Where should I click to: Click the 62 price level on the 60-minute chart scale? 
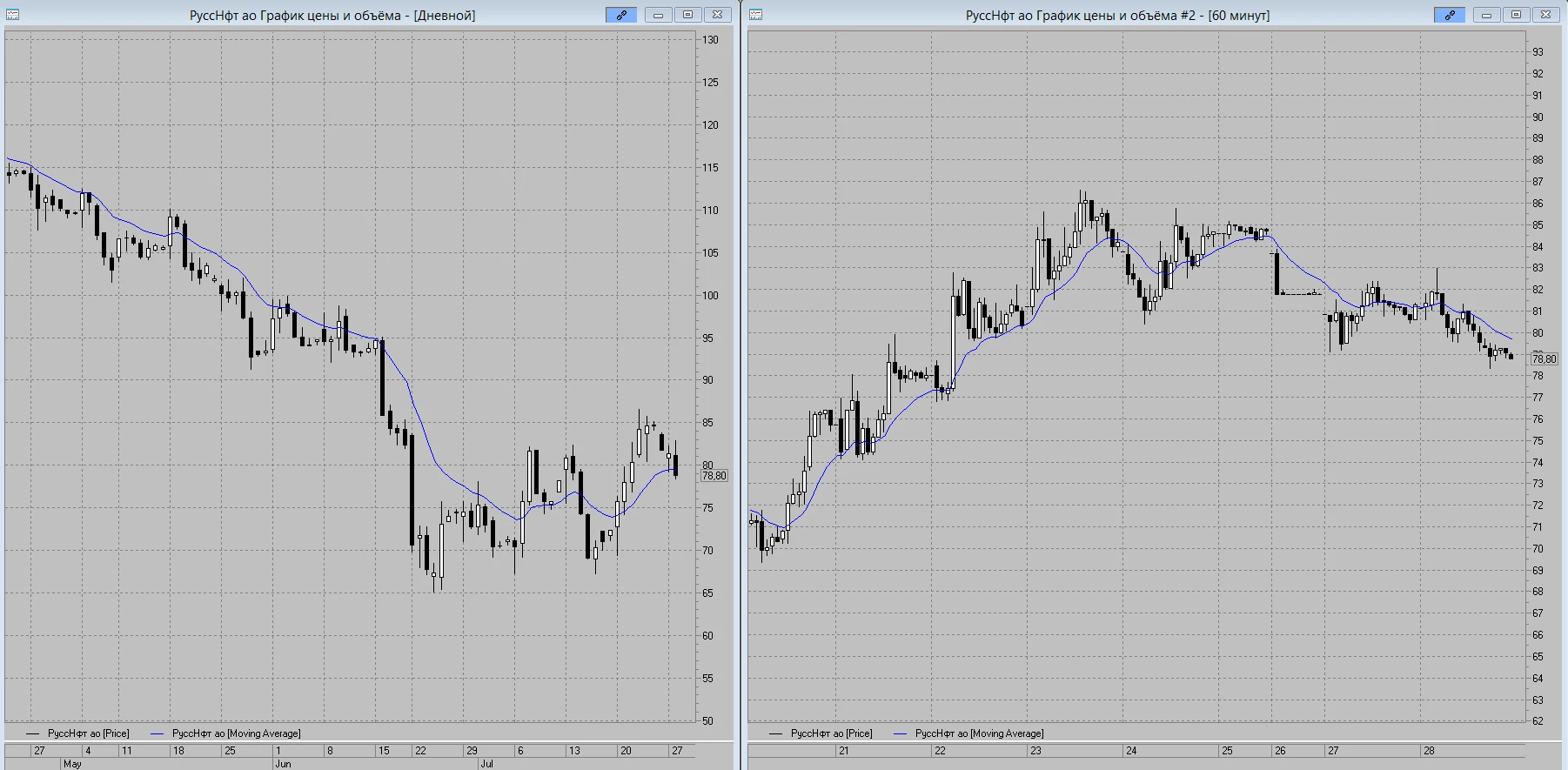(1538, 721)
